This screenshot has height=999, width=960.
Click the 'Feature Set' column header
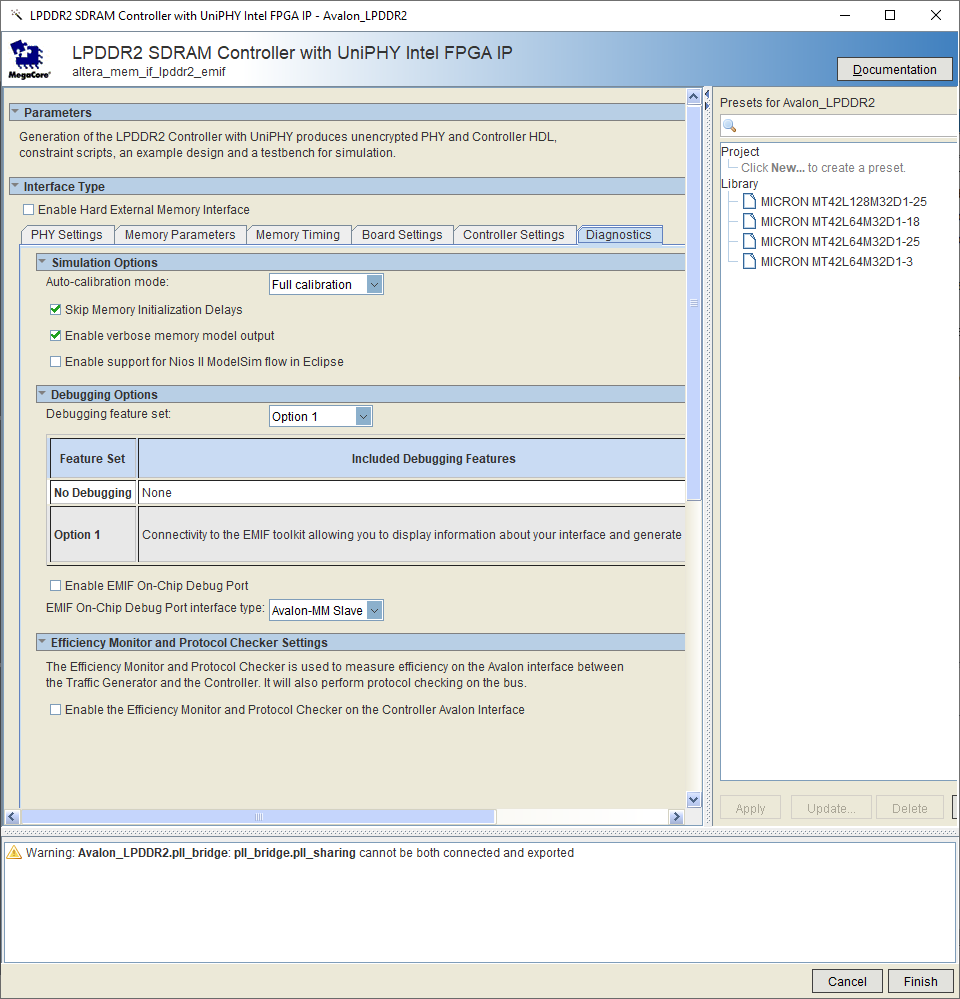pos(93,459)
